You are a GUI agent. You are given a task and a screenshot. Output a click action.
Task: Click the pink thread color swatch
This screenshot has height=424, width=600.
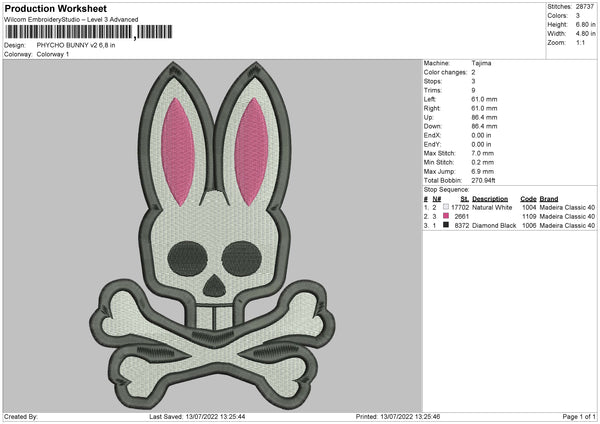coord(446,216)
